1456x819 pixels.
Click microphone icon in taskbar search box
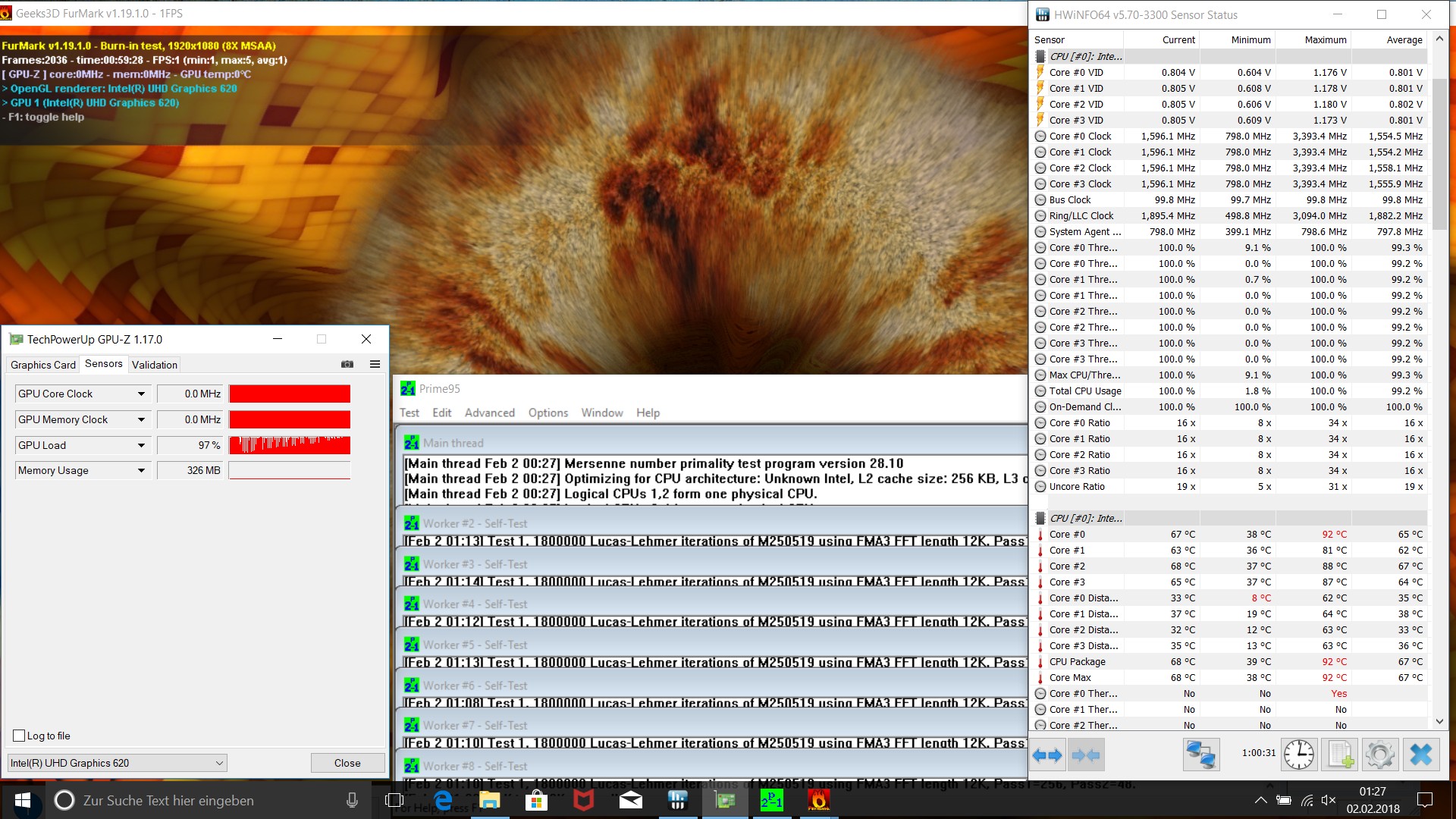tap(352, 800)
